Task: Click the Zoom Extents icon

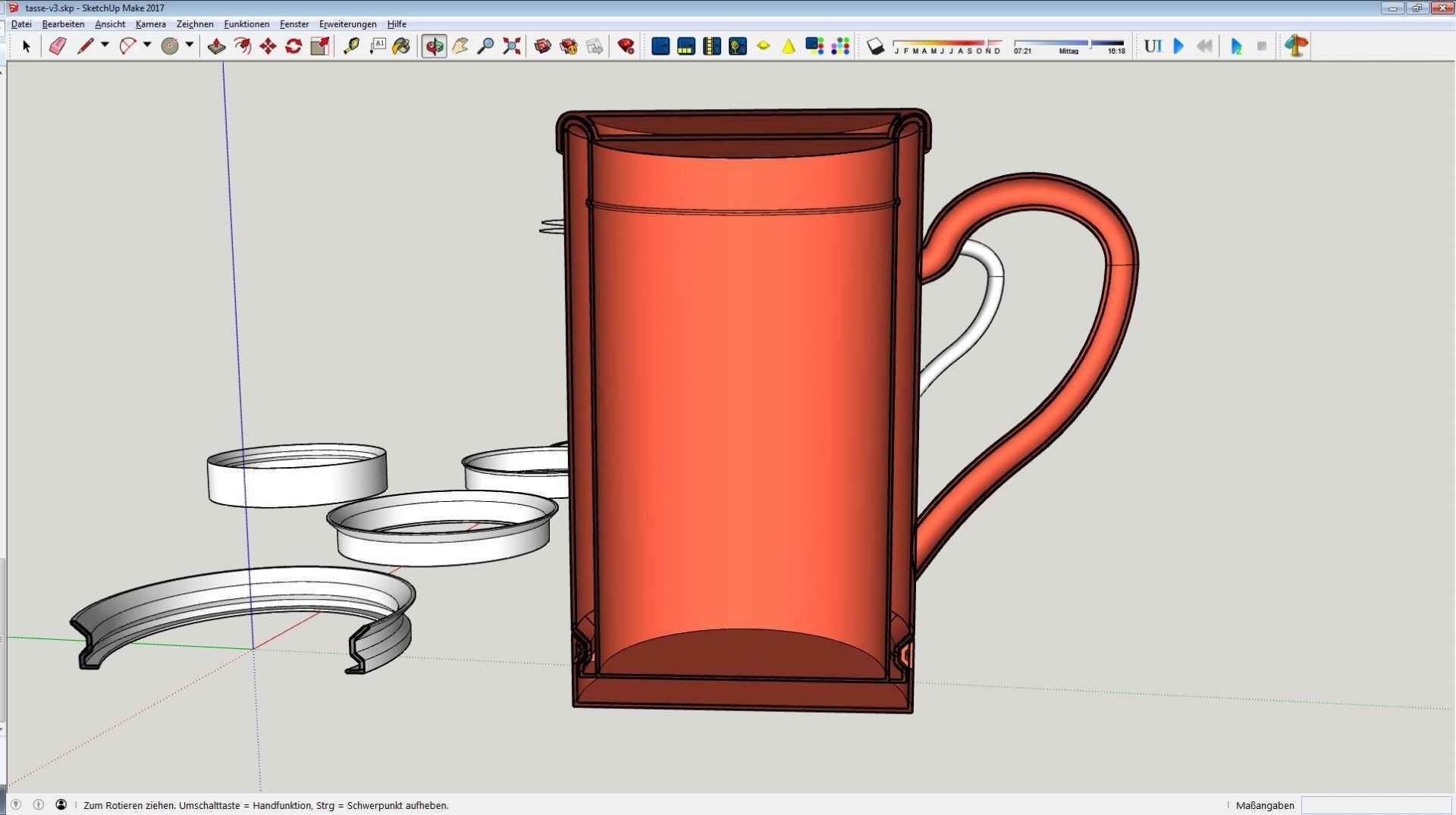Action: [512, 46]
